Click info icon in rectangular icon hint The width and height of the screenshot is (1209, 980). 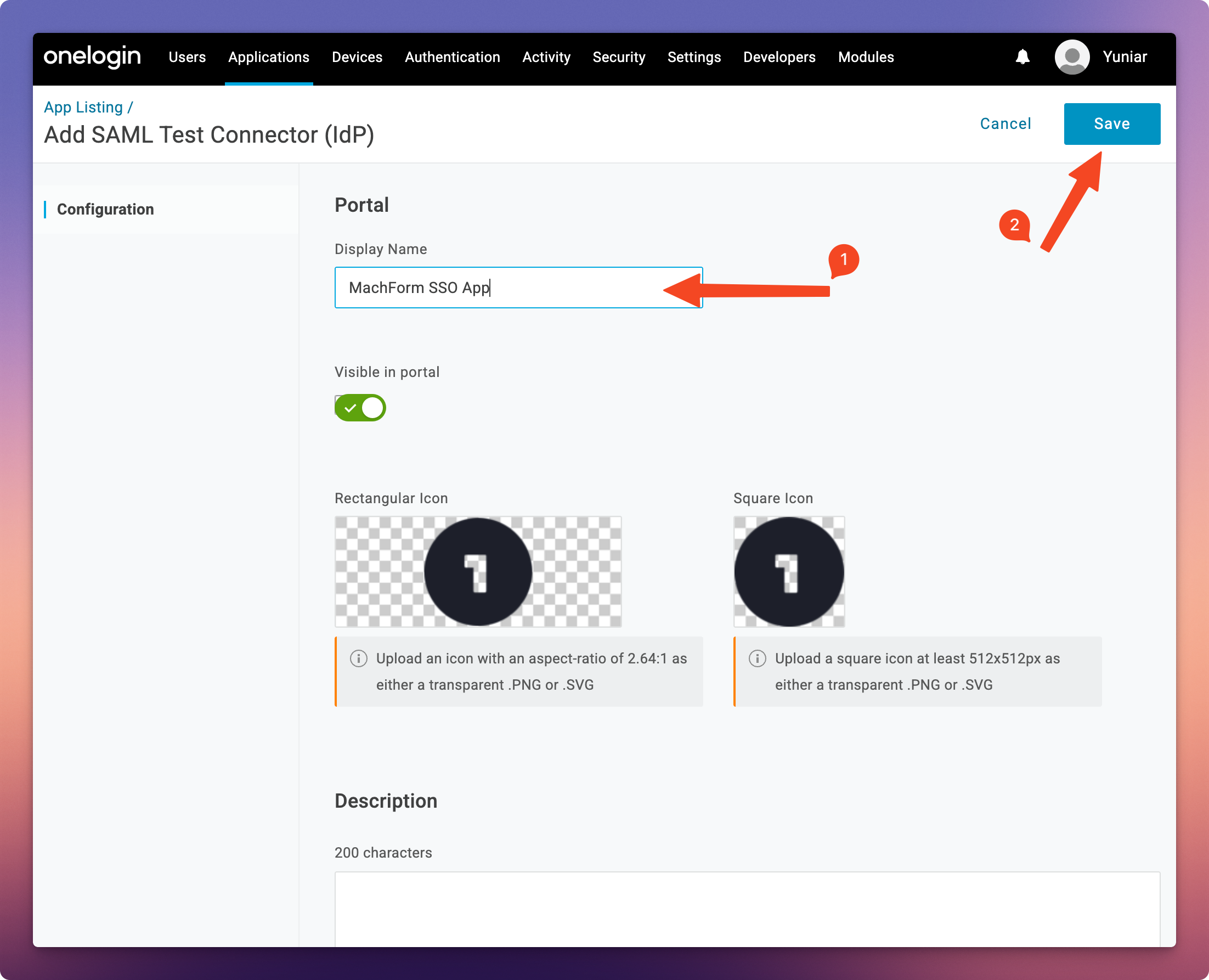click(358, 658)
